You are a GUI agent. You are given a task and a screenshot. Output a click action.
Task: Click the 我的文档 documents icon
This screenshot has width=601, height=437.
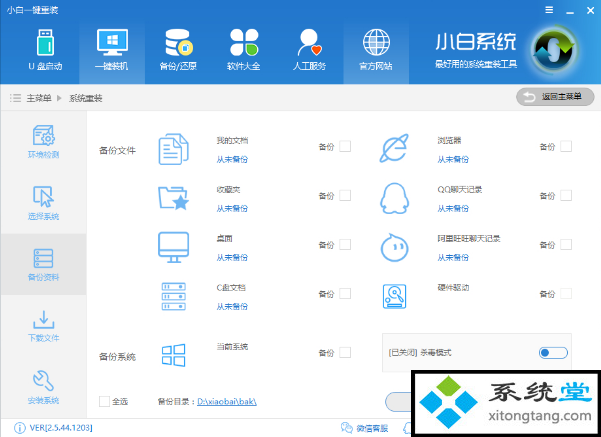pyautogui.click(x=173, y=149)
